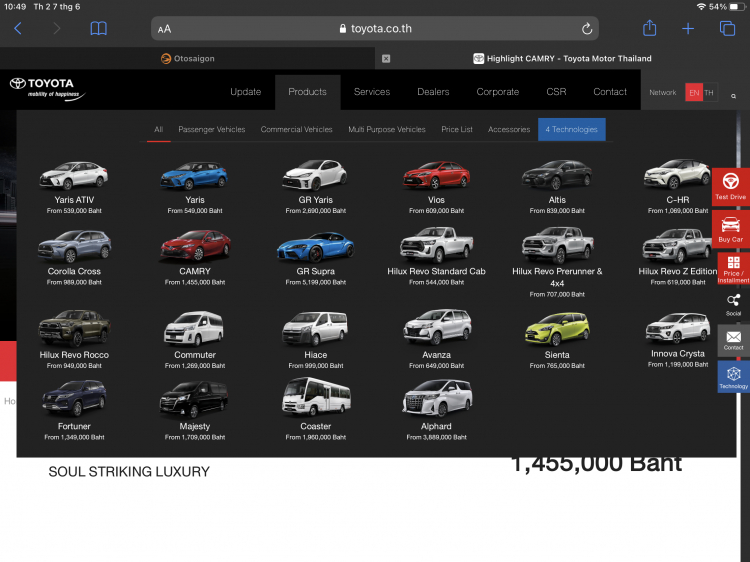Switch language to EN
Viewport: 750px width, 562px height.
click(x=694, y=92)
